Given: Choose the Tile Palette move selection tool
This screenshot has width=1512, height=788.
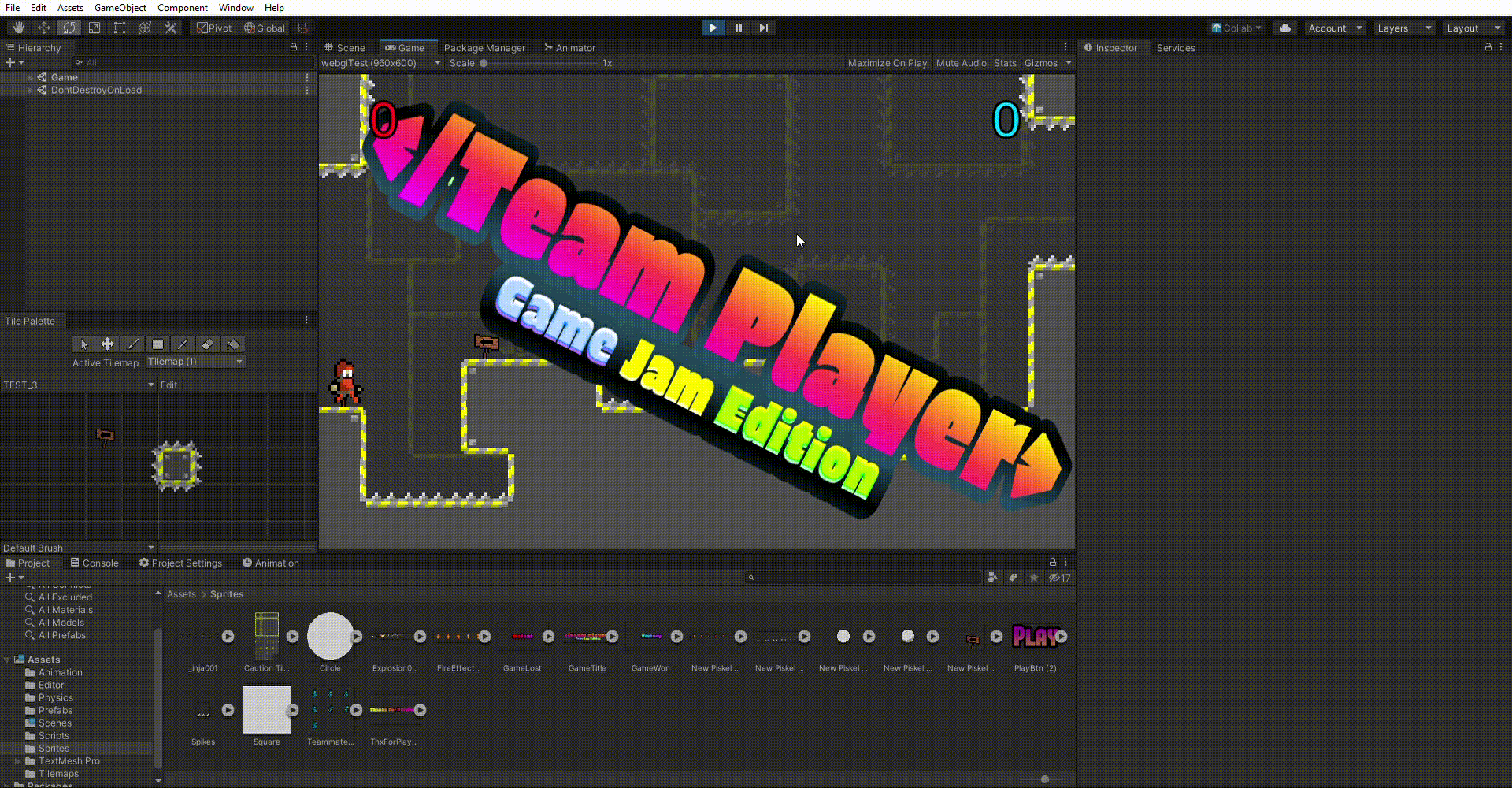Looking at the screenshot, I should click(x=108, y=344).
